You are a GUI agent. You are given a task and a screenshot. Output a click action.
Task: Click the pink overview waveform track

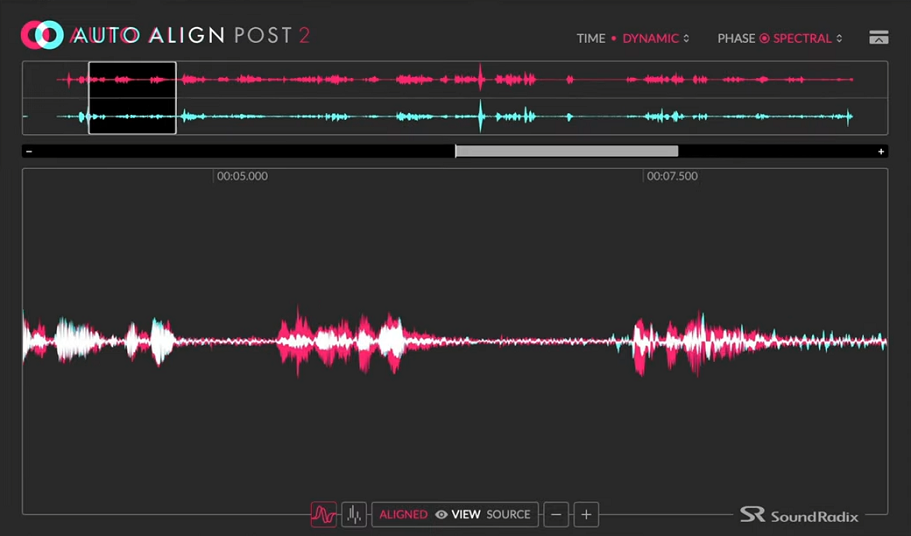point(455,80)
